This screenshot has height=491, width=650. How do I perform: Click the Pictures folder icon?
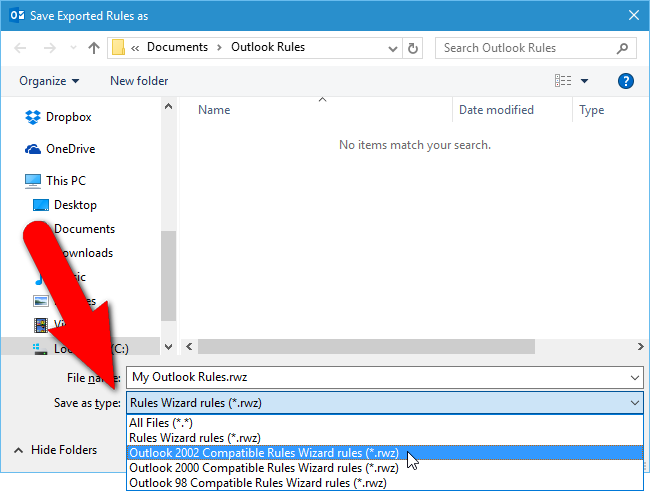point(41,301)
